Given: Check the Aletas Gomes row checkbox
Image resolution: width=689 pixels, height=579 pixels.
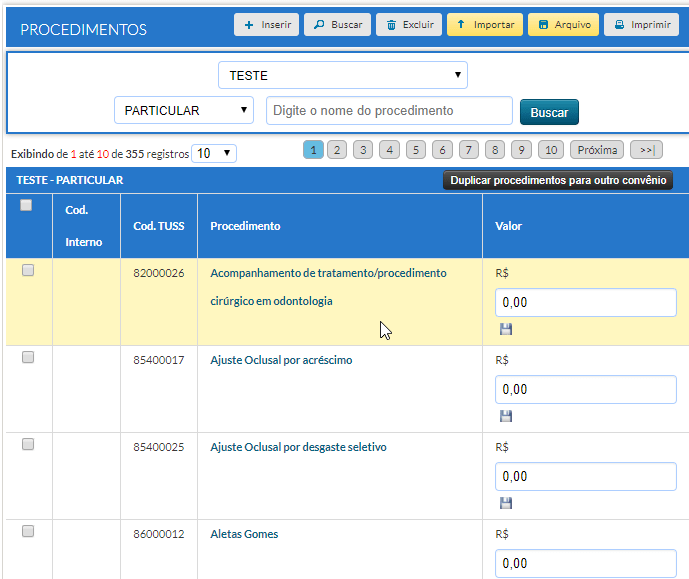Looking at the screenshot, I should tap(28, 531).
